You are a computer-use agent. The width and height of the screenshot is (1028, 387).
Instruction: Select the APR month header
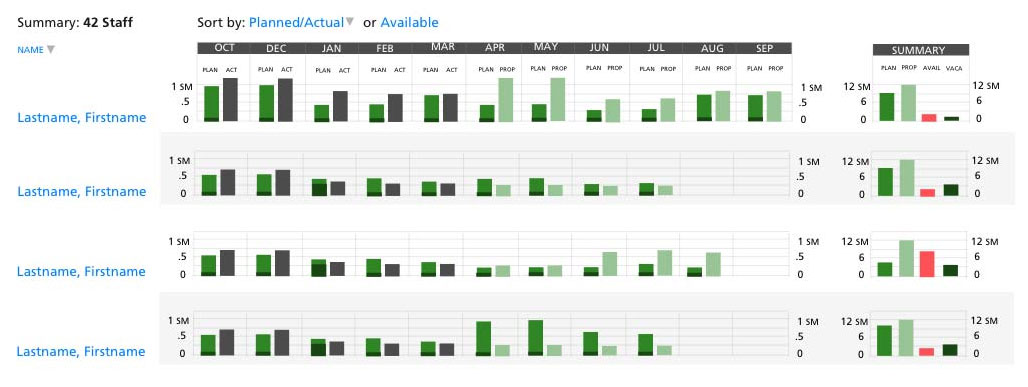[x=494, y=48]
